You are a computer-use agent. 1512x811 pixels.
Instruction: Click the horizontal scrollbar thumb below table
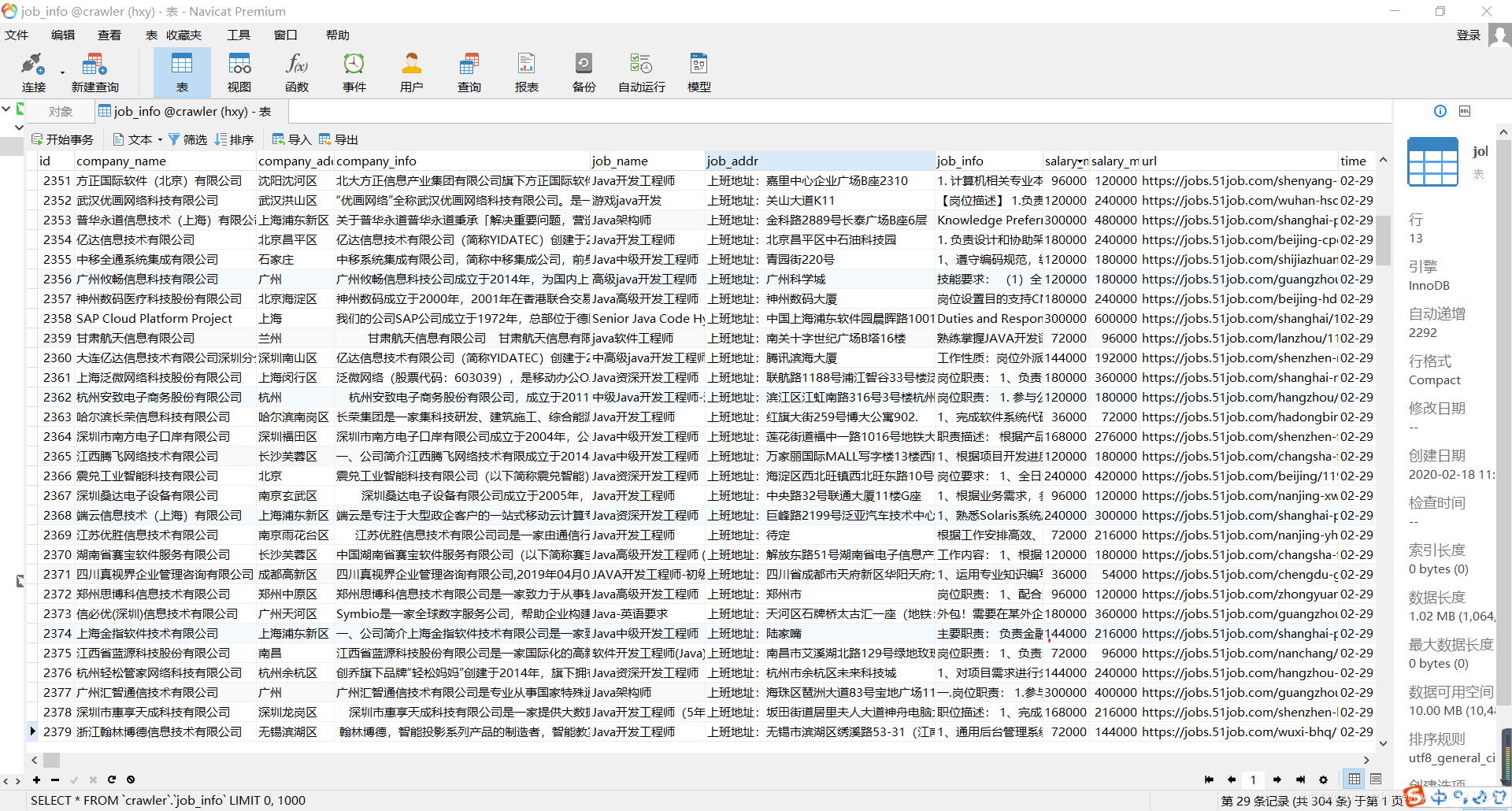(52, 760)
